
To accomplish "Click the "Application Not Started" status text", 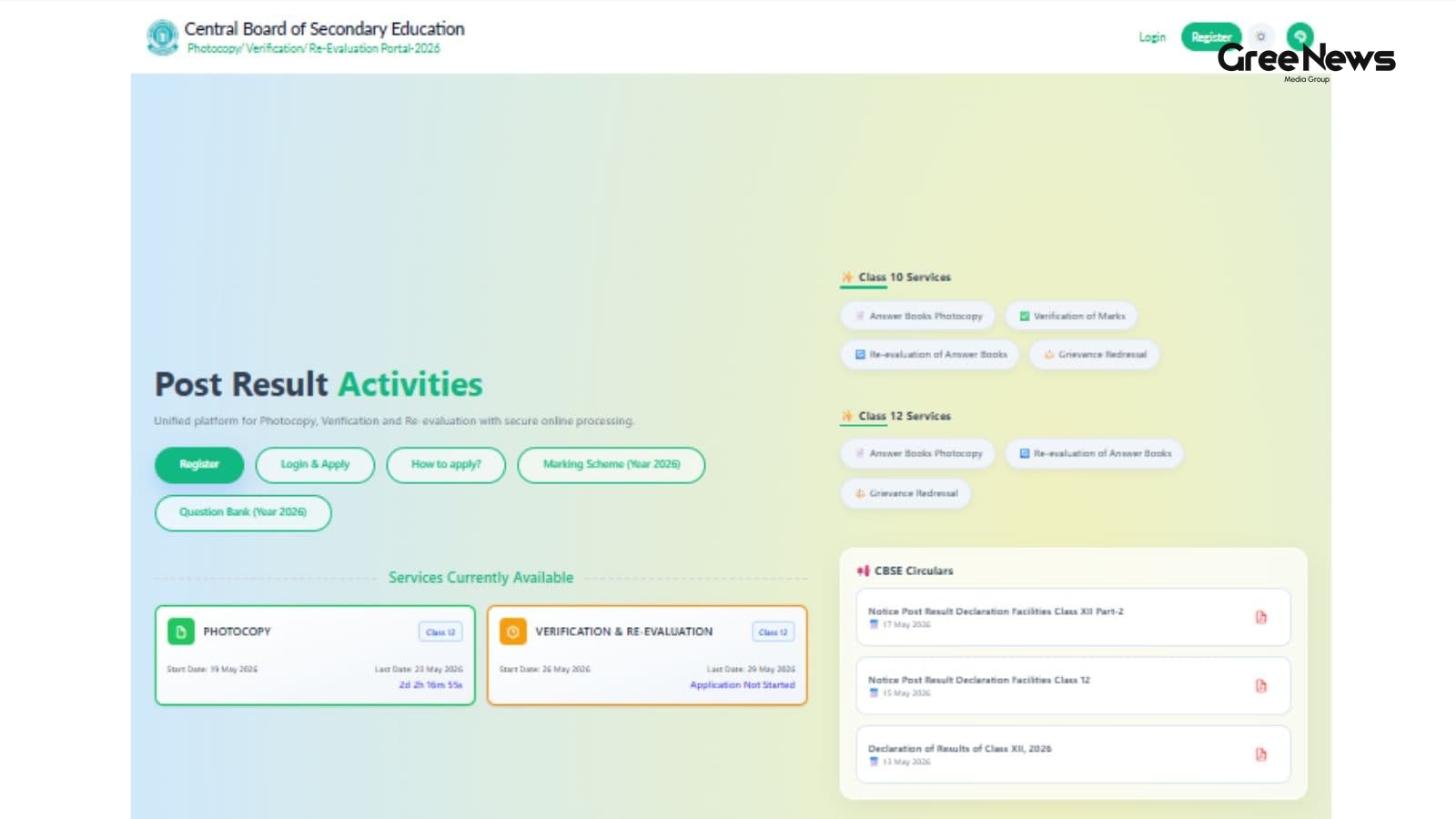I will click(x=743, y=685).
